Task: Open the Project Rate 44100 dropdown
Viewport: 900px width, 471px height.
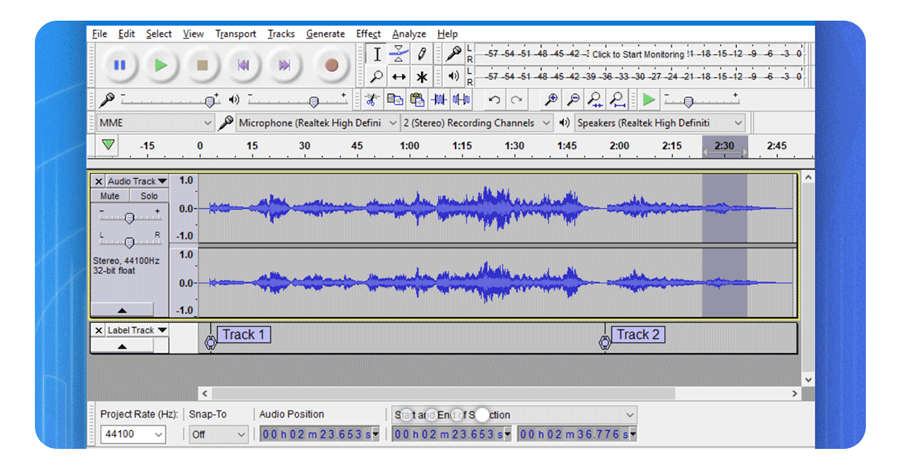Action: click(133, 434)
